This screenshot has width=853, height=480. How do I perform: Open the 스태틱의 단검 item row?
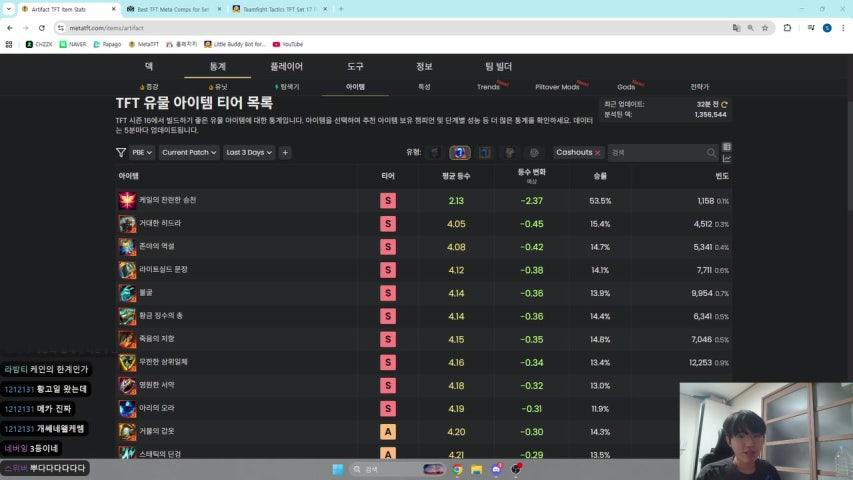click(423, 454)
